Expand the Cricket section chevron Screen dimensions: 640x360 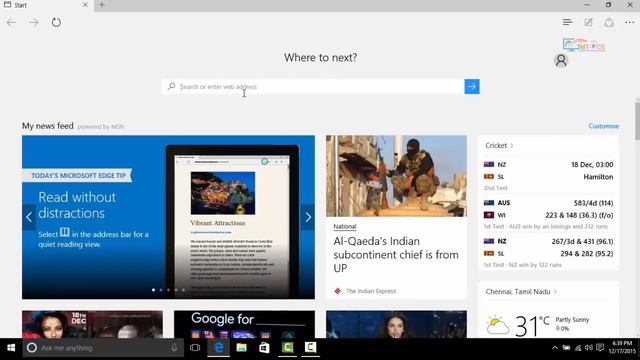(x=512, y=146)
